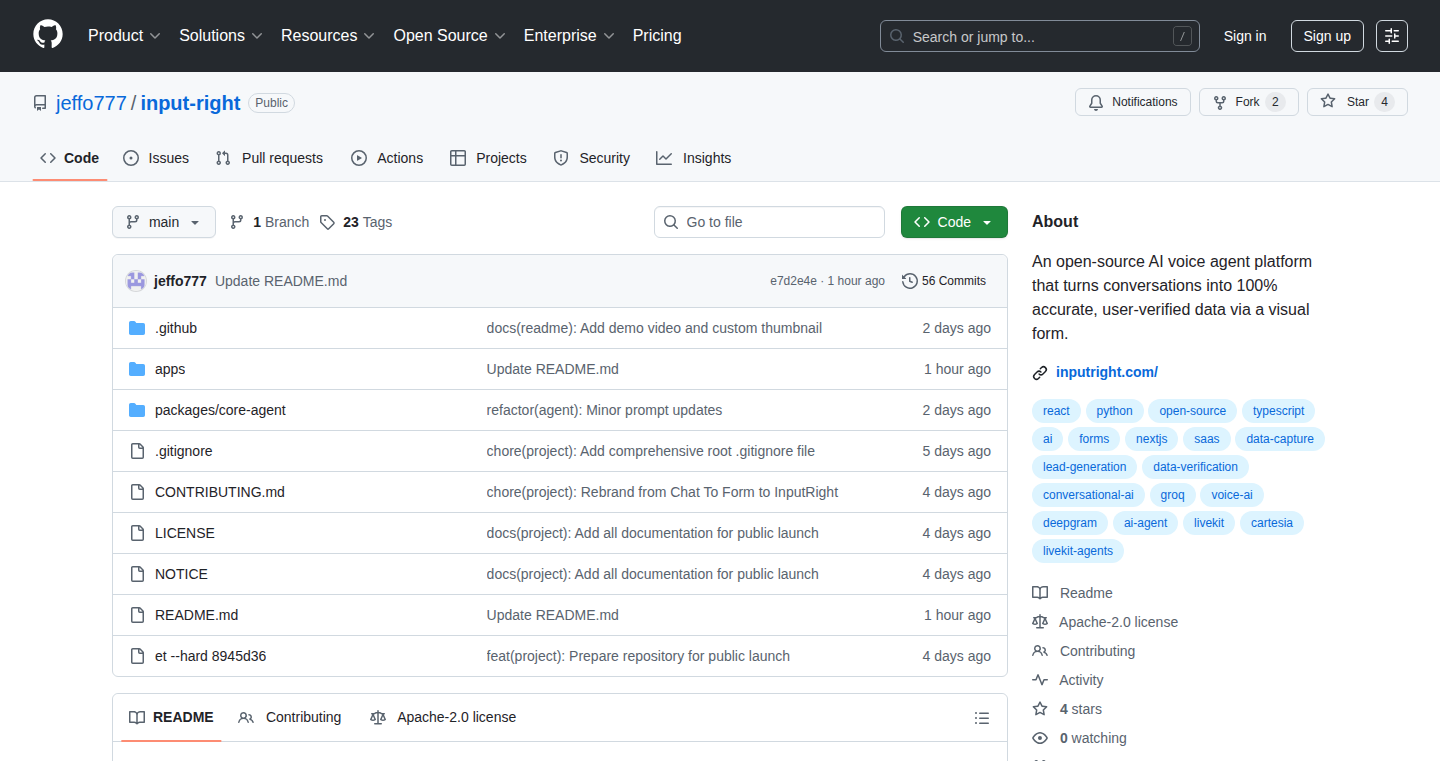The image size is (1440, 761).
Task: Open the star icon beside 4 stars
Action: coord(1040,709)
